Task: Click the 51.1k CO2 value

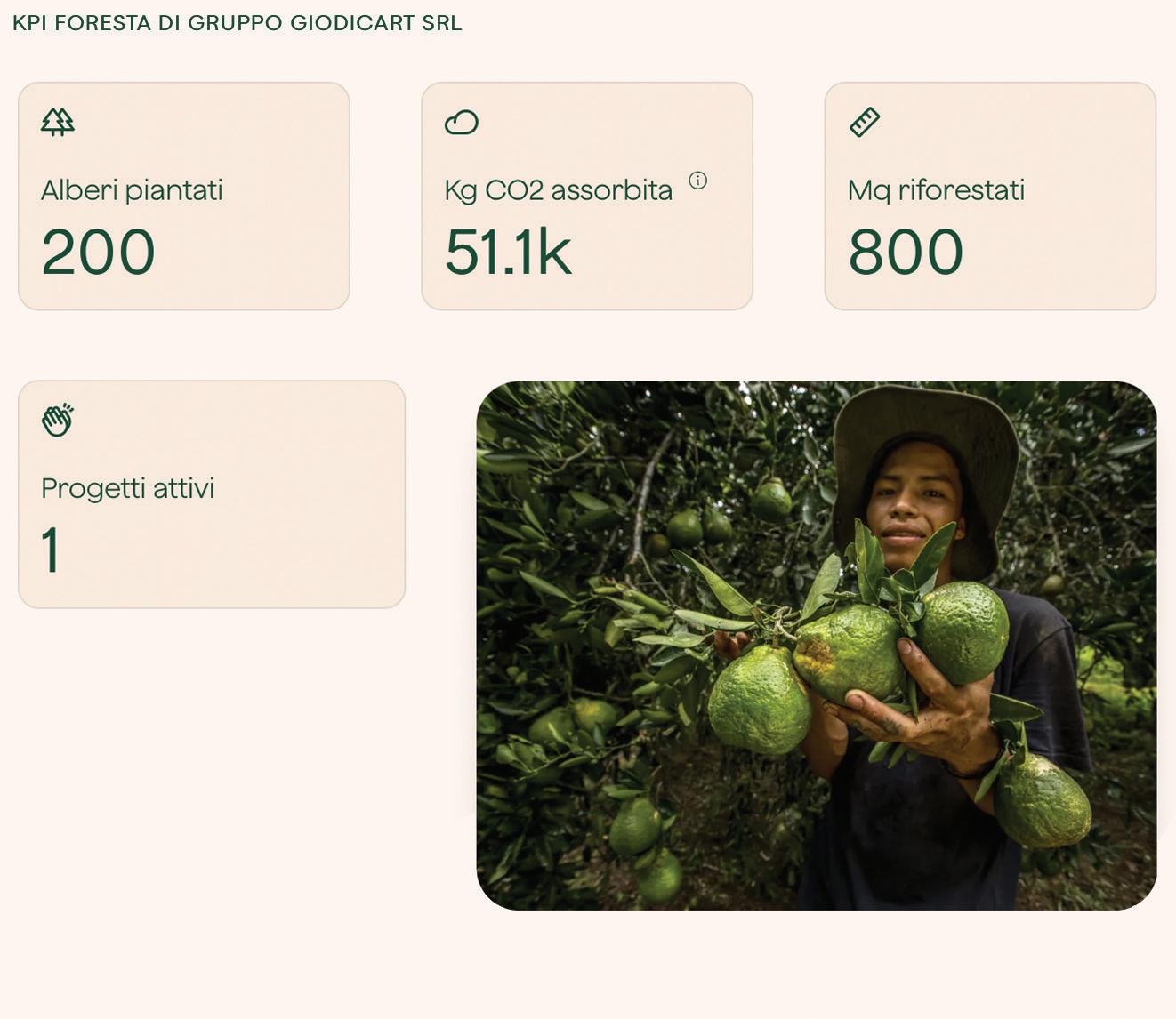Action: [x=507, y=252]
